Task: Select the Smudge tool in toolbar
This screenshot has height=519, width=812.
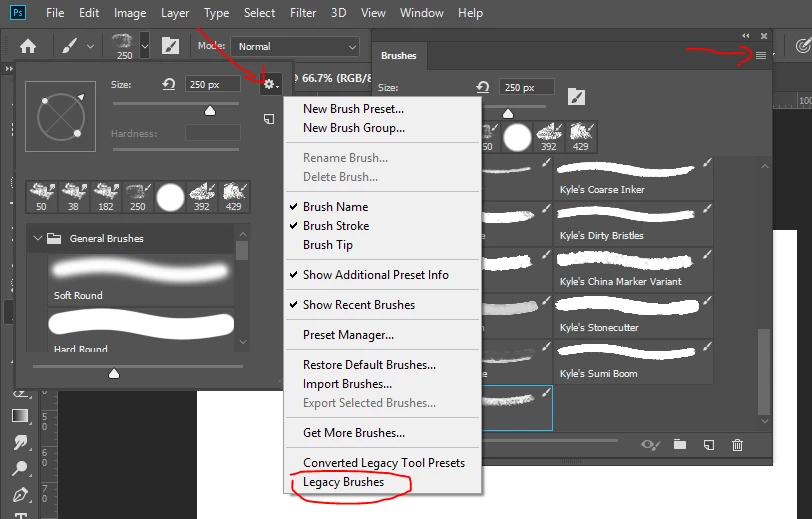Action: [21, 442]
